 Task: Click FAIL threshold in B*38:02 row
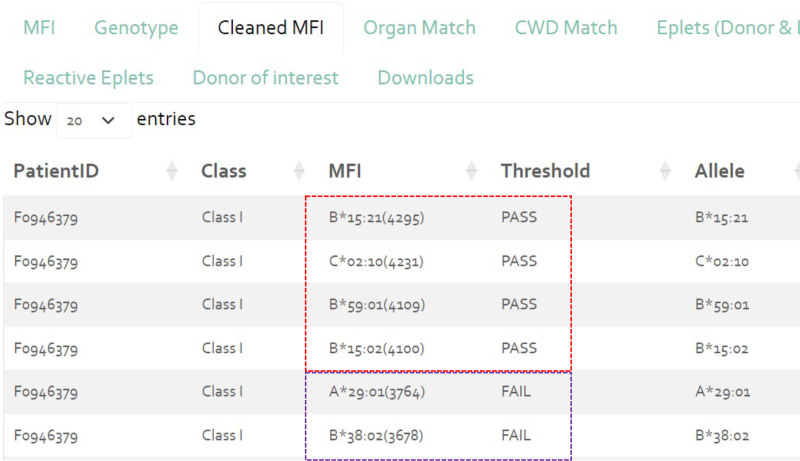(516, 436)
